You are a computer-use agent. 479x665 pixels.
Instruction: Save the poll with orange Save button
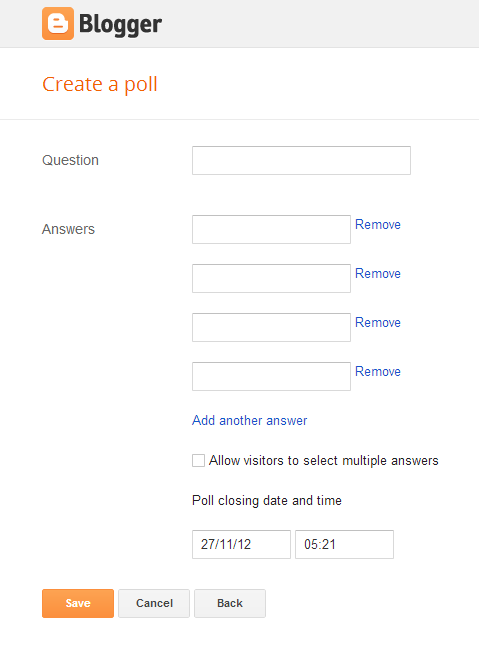tap(78, 603)
